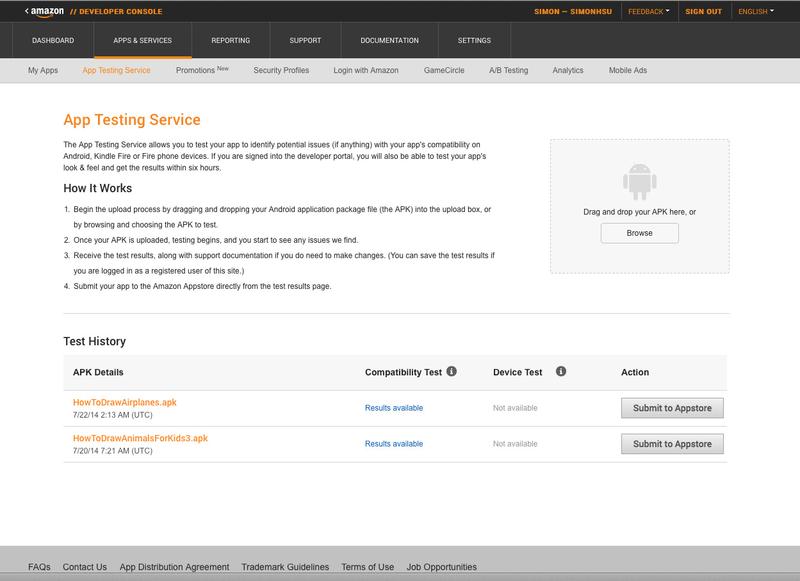Open Job Opportunities footer link

(441, 567)
